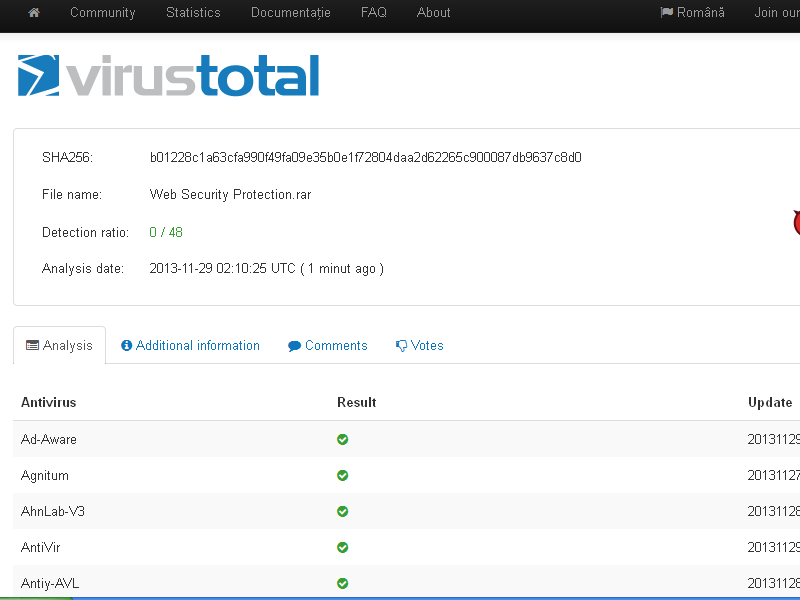The image size is (800, 600).
Task: Click the AntiVir row name
Action: (x=40, y=547)
